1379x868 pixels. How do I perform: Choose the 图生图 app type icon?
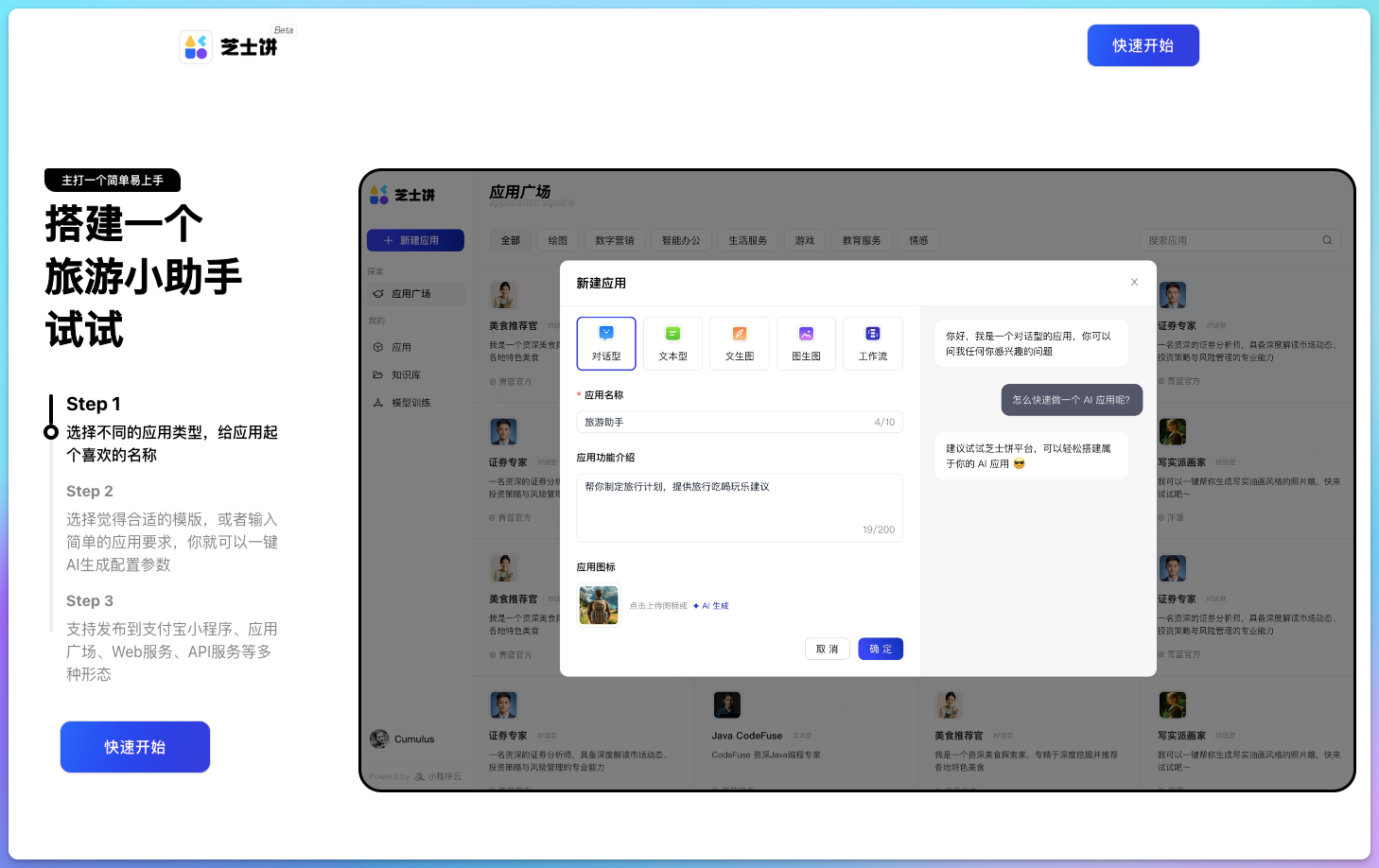coord(806,334)
